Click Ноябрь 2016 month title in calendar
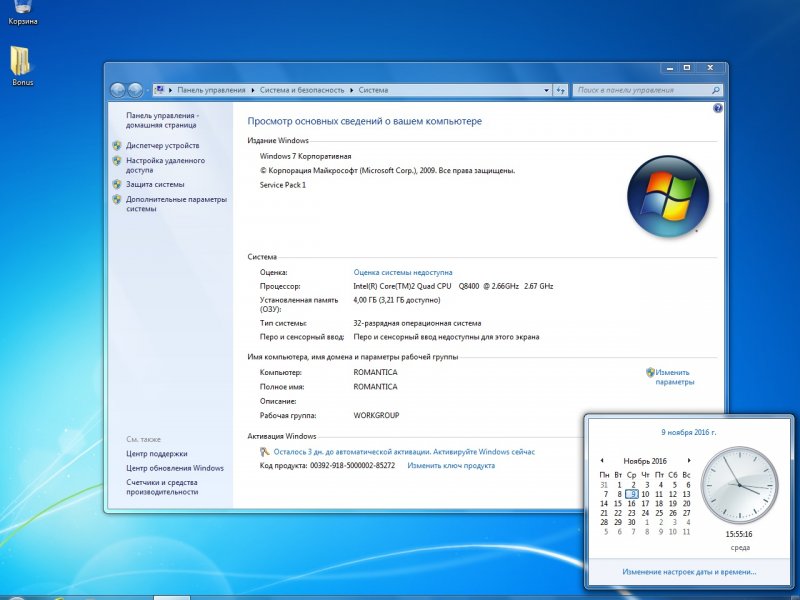The width and height of the screenshot is (800, 600). (x=645, y=461)
